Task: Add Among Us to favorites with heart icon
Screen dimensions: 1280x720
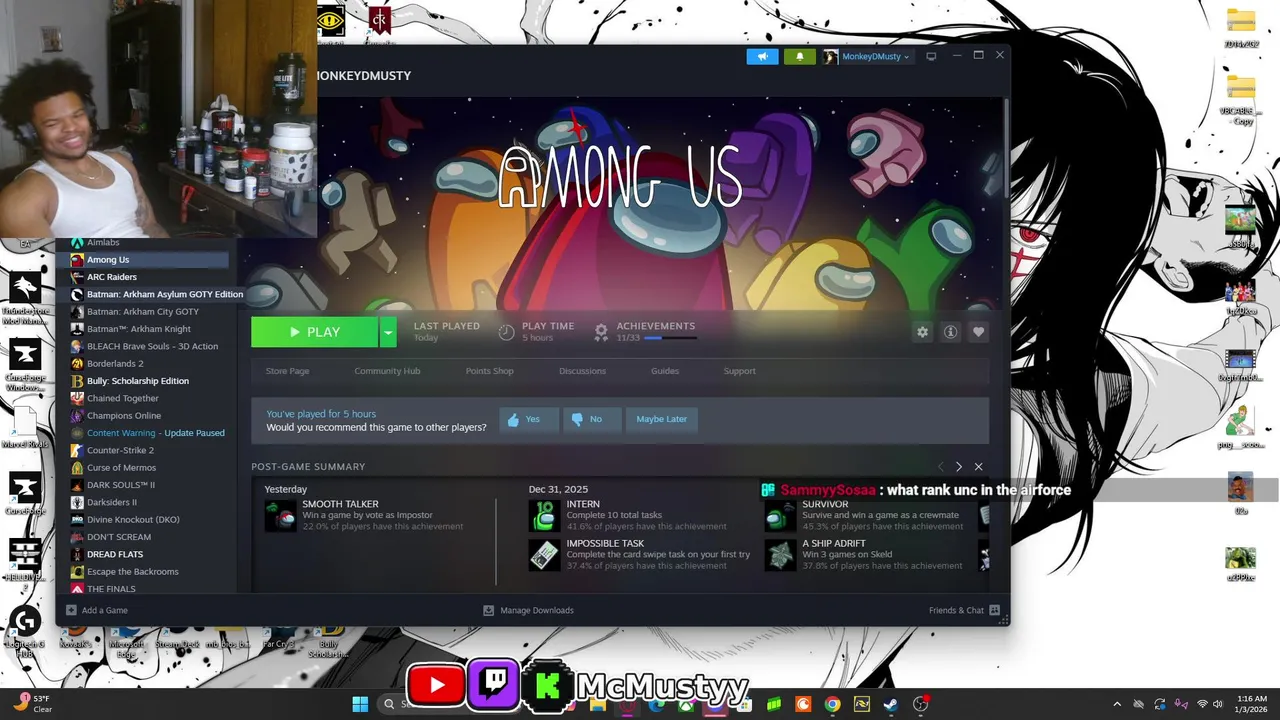Action: pos(979,332)
